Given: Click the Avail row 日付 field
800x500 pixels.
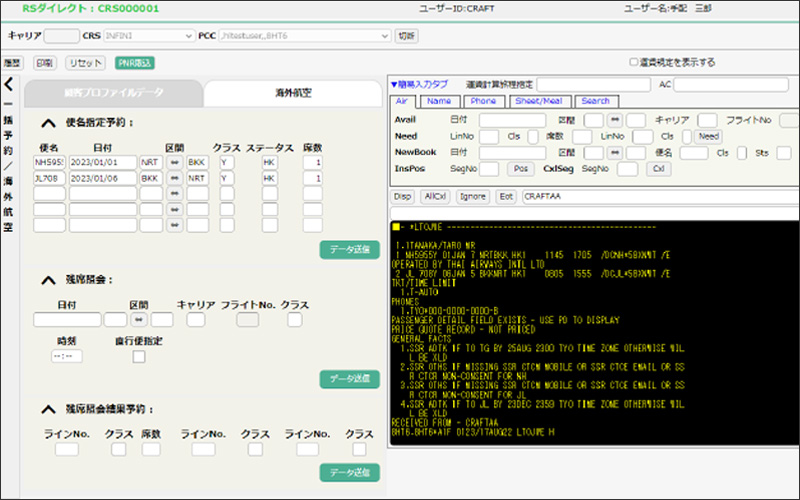Looking at the screenshot, I should point(512,120).
